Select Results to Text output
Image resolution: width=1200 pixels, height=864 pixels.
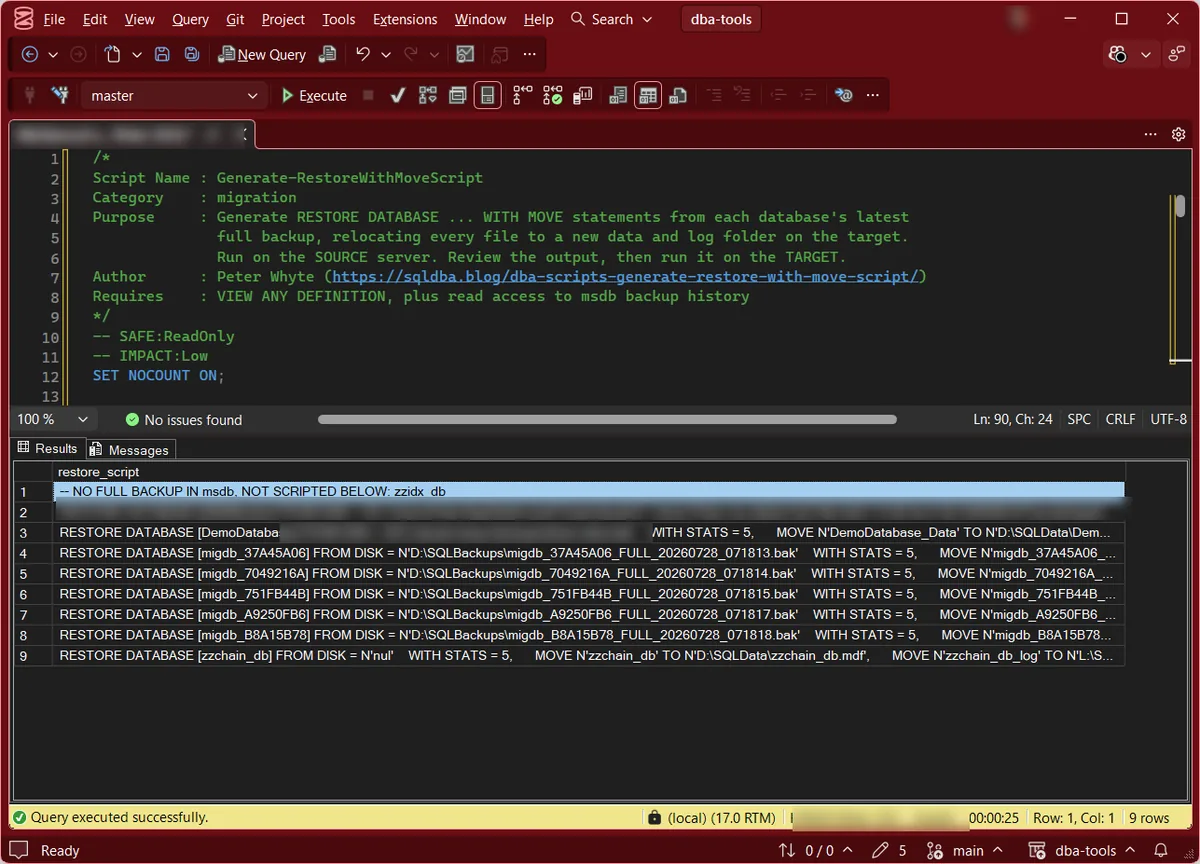(618, 95)
